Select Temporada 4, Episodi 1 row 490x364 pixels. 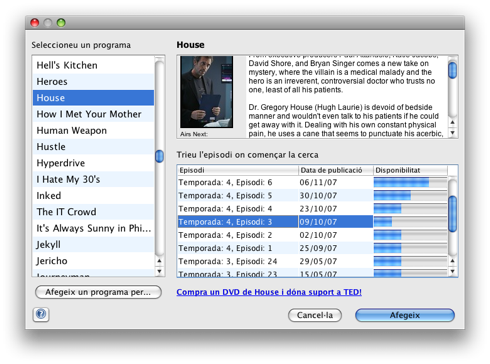tap(312, 248)
